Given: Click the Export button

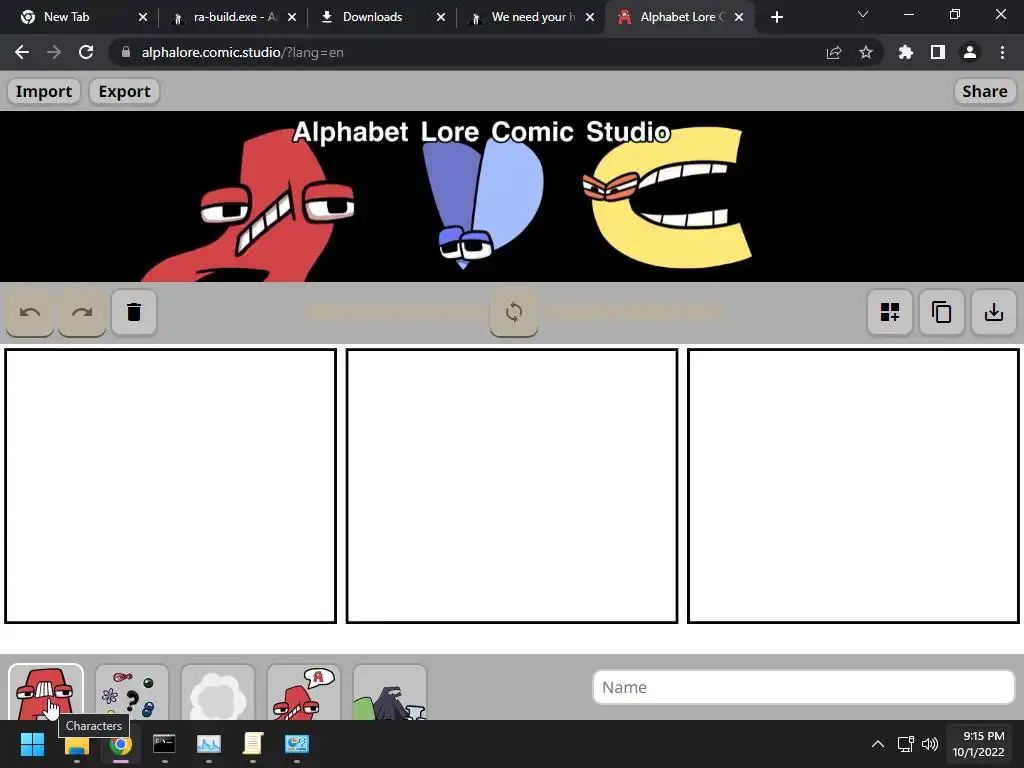Looking at the screenshot, I should point(124,91).
